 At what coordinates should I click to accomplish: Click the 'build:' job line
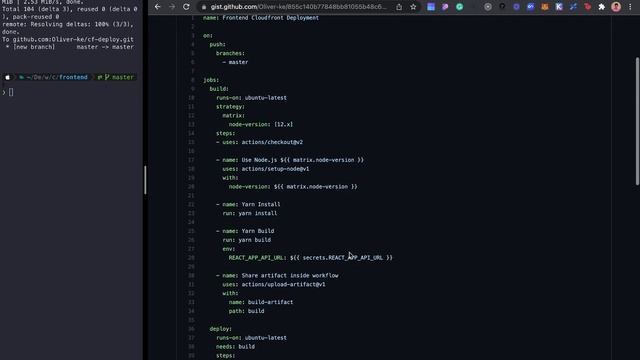pos(219,89)
